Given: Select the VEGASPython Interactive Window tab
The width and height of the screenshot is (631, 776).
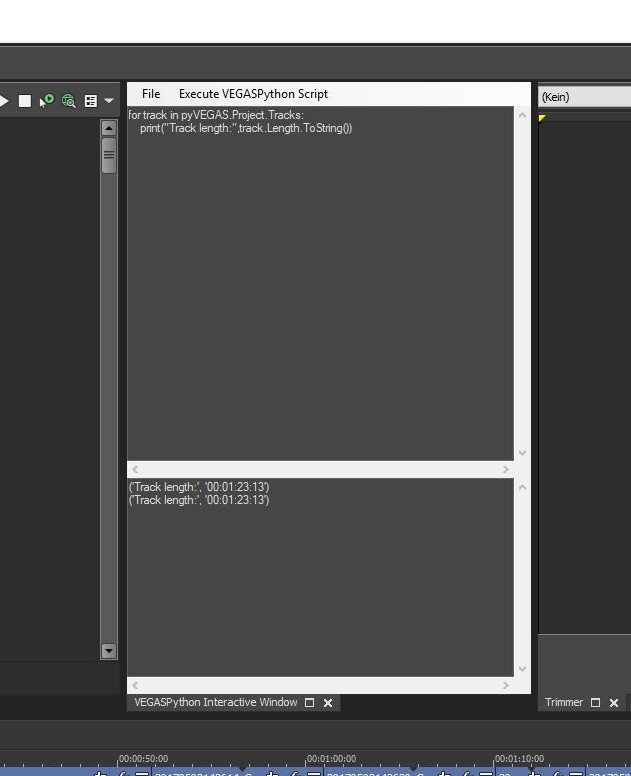Looking at the screenshot, I should (215, 703).
